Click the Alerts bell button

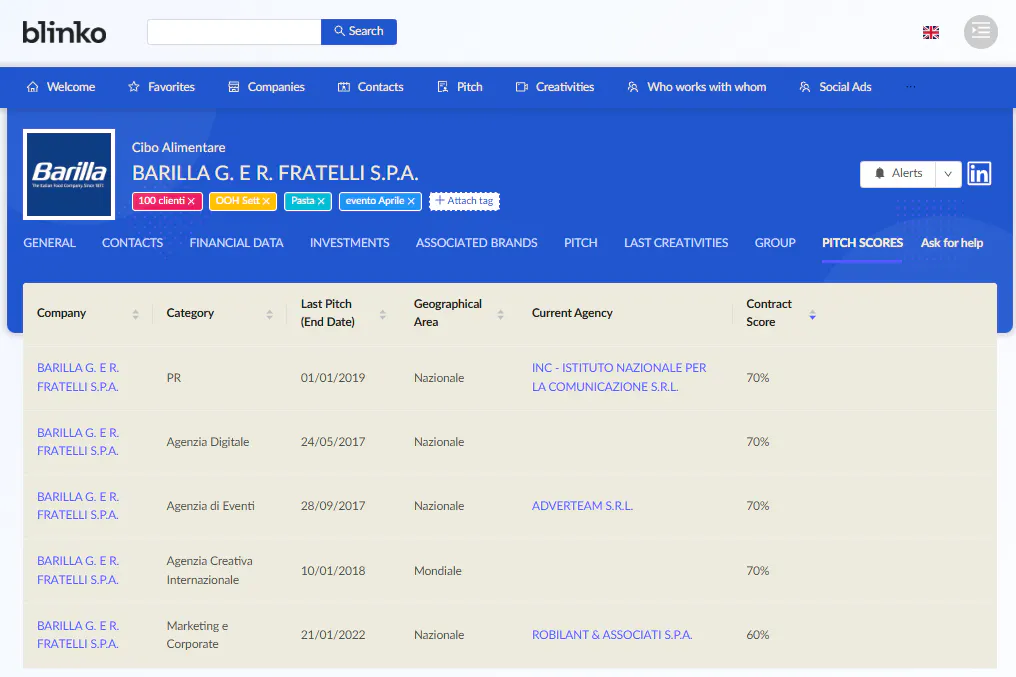[x=897, y=174]
